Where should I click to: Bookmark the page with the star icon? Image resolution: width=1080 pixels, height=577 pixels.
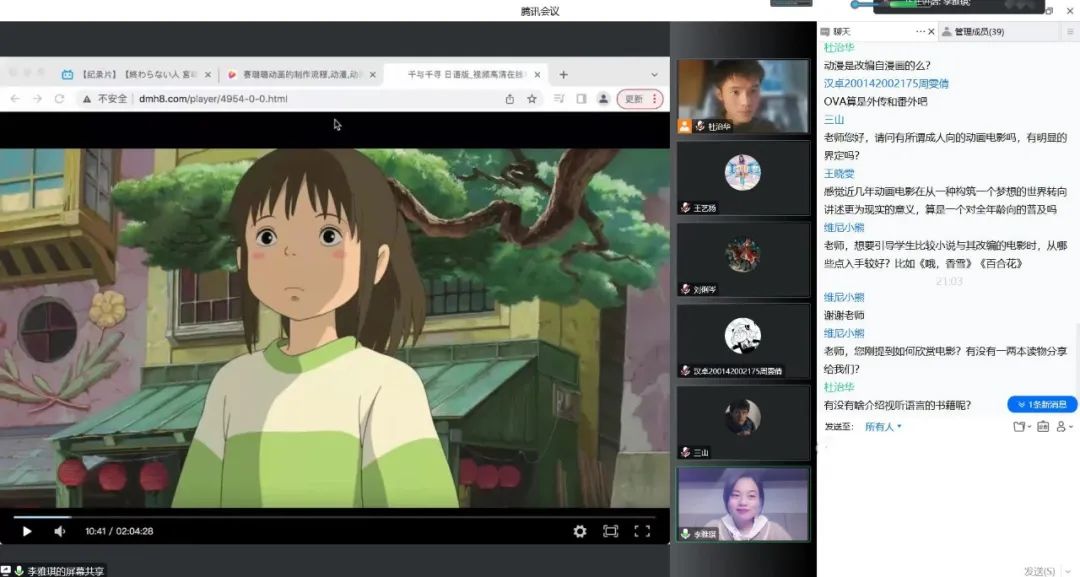(x=532, y=99)
